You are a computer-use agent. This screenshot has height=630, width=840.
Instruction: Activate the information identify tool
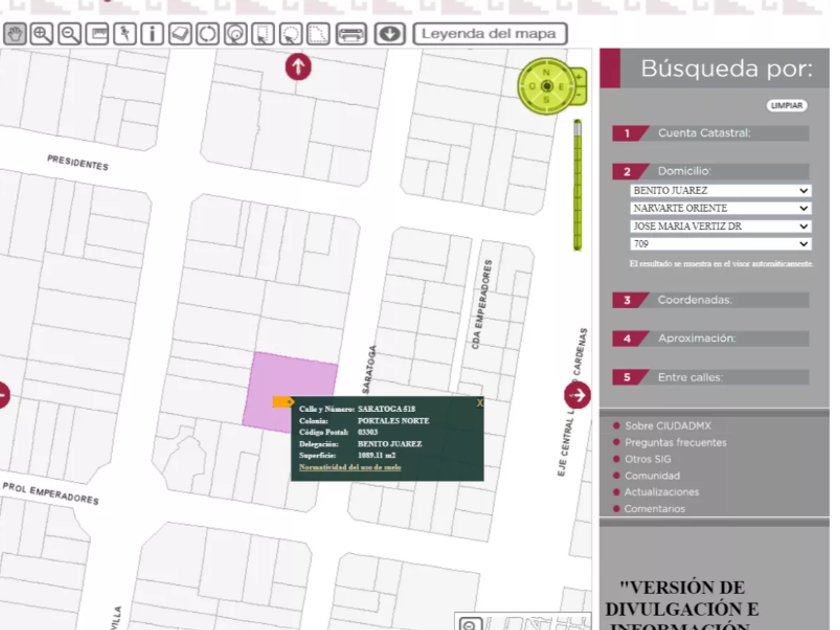coord(152,34)
